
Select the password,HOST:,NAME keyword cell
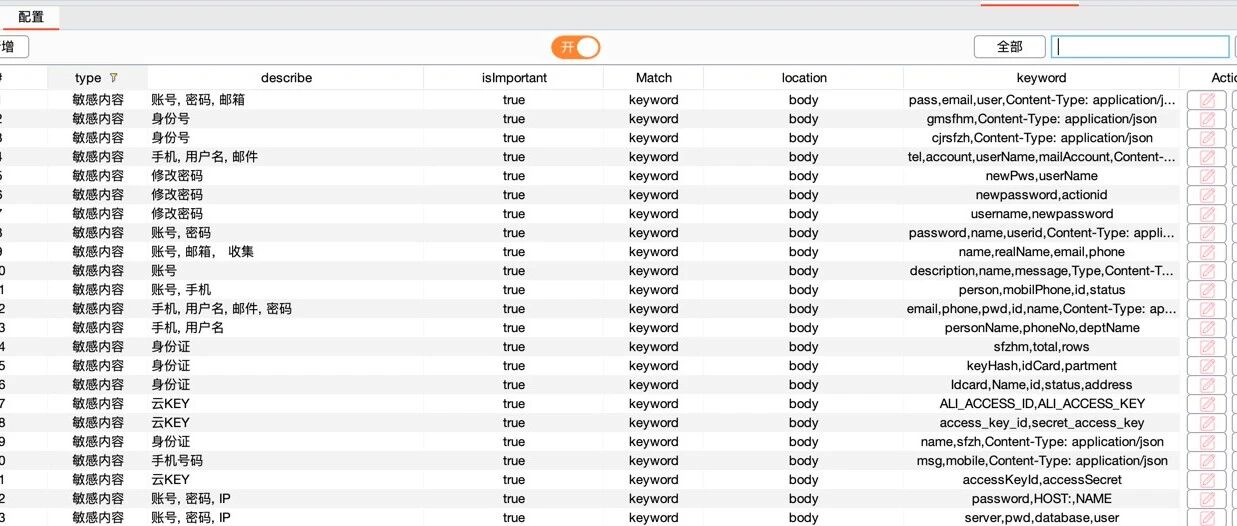coord(1041,499)
